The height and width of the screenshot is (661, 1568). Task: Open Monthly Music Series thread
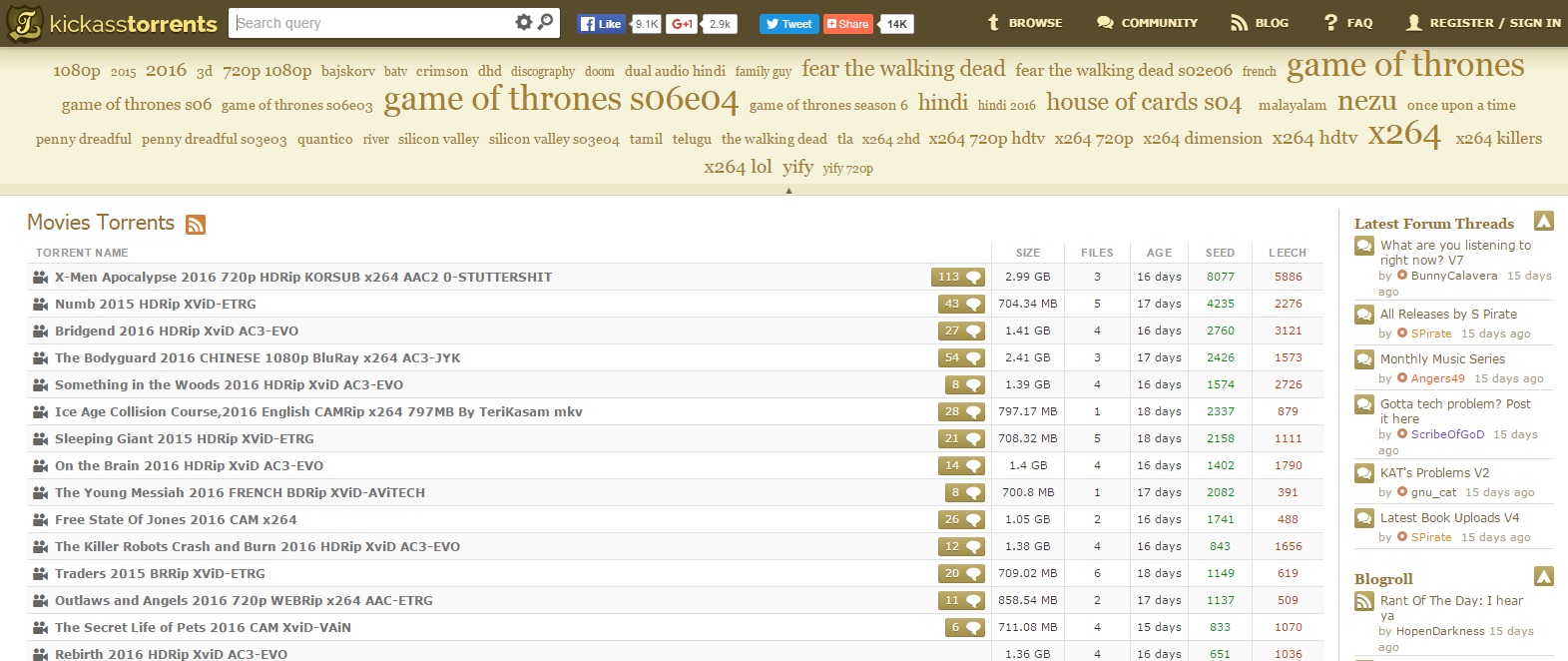click(x=1442, y=358)
